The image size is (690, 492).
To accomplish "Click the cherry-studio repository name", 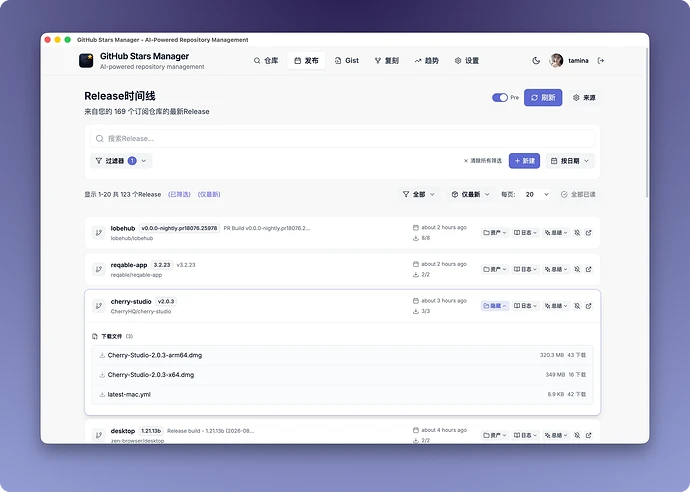I will click(x=131, y=301).
